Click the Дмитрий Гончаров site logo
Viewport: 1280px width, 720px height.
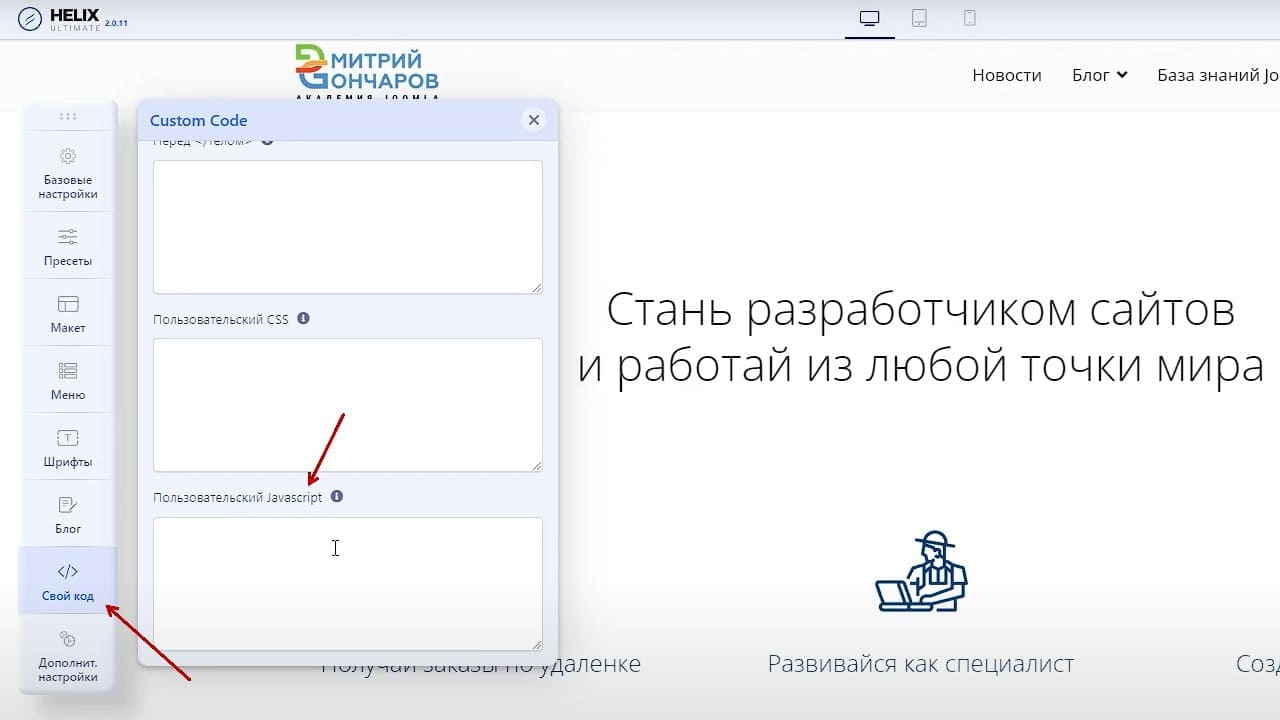367,71
